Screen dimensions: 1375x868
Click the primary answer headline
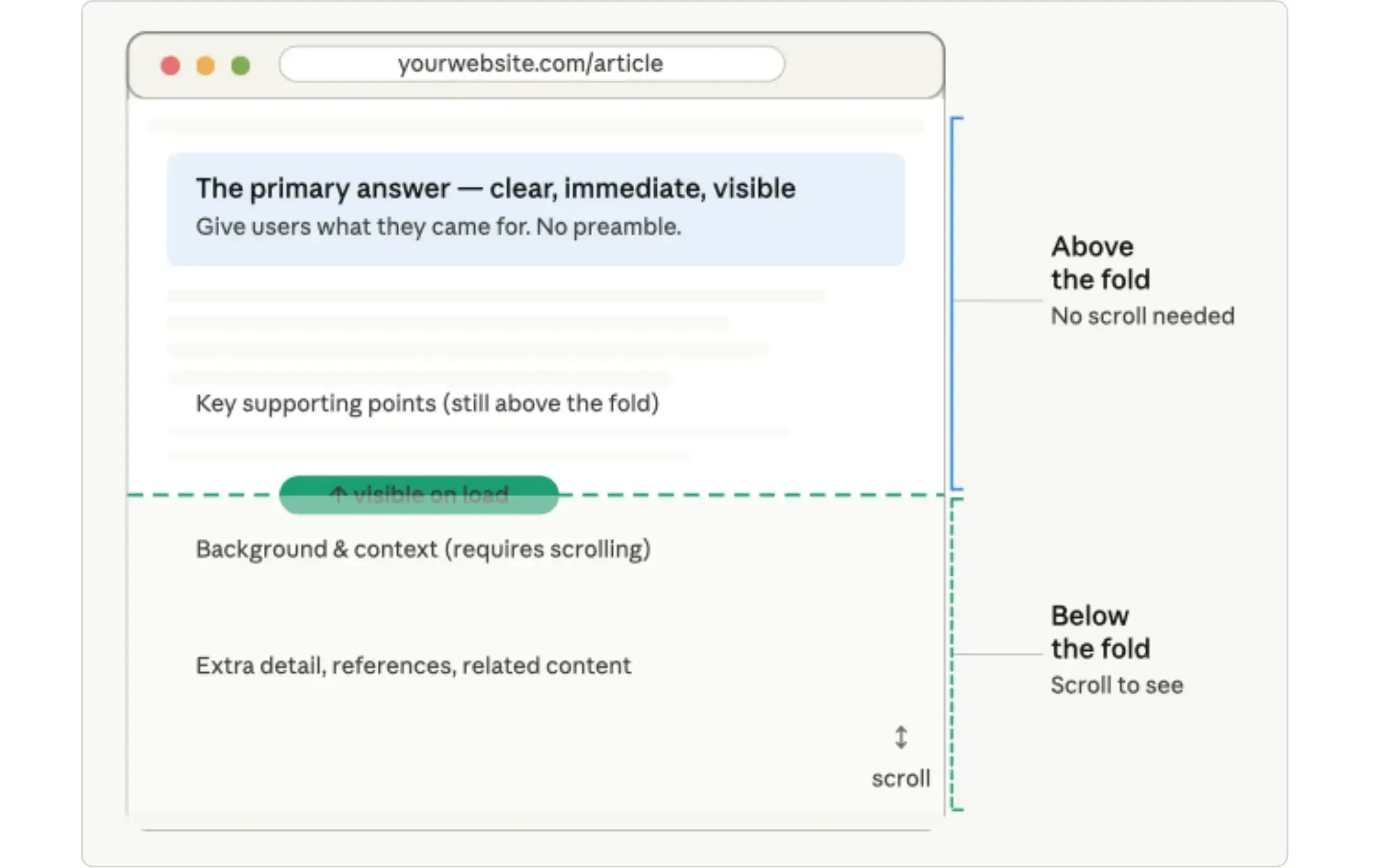[495, 188]
